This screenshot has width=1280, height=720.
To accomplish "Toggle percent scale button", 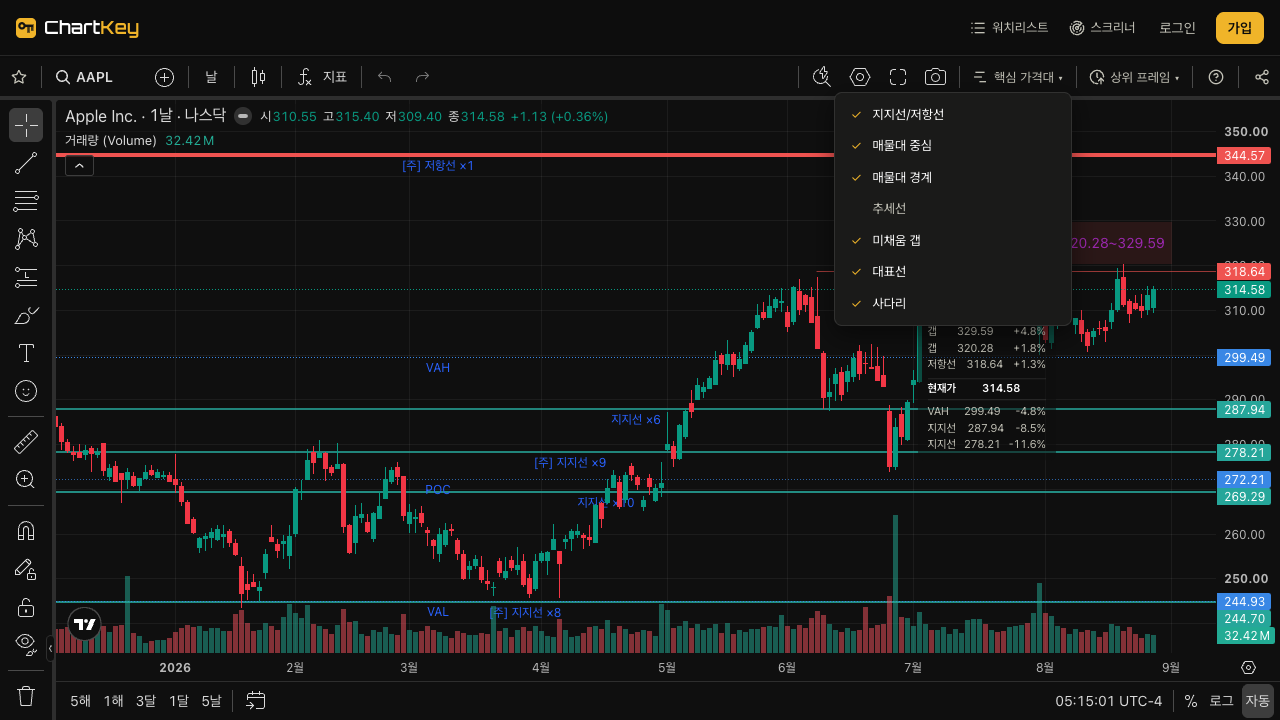I will click(1191, 701).
